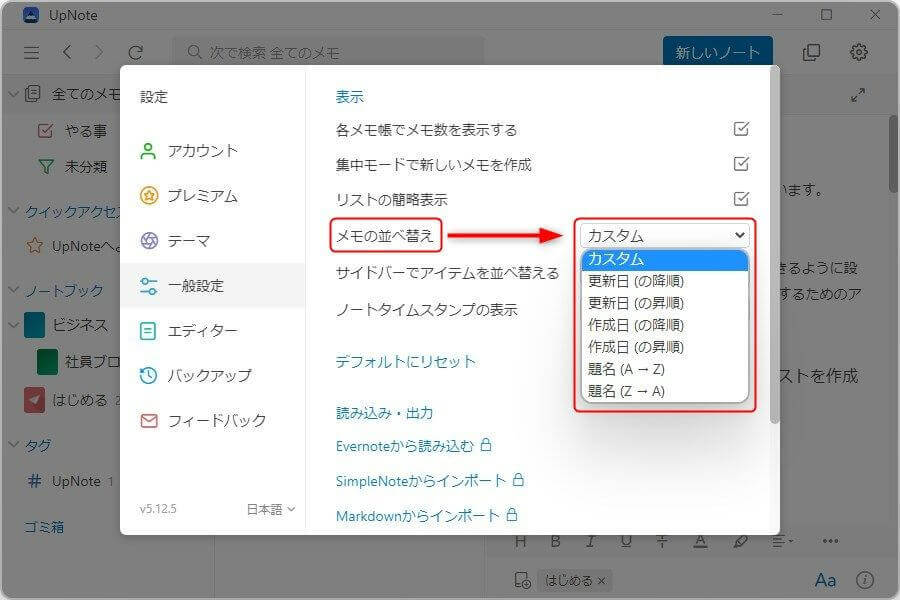Click the main window vertical scrollbar

tap(894, 155)
